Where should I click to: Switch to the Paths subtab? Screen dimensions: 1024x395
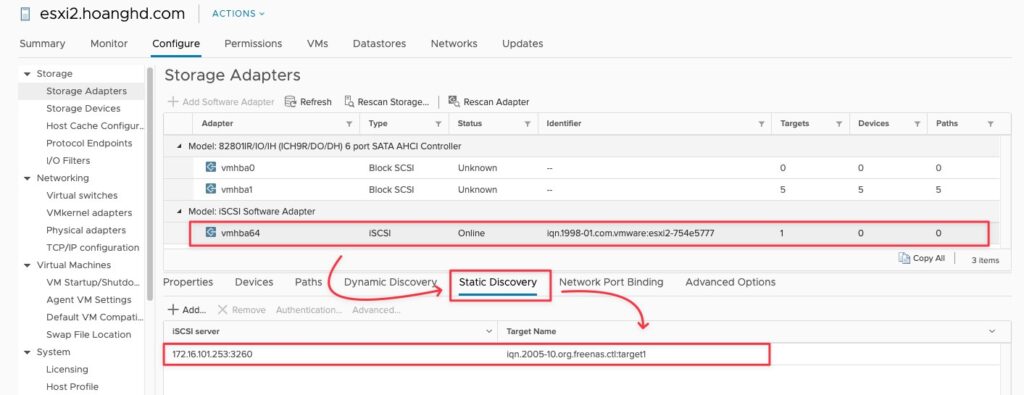308,282
